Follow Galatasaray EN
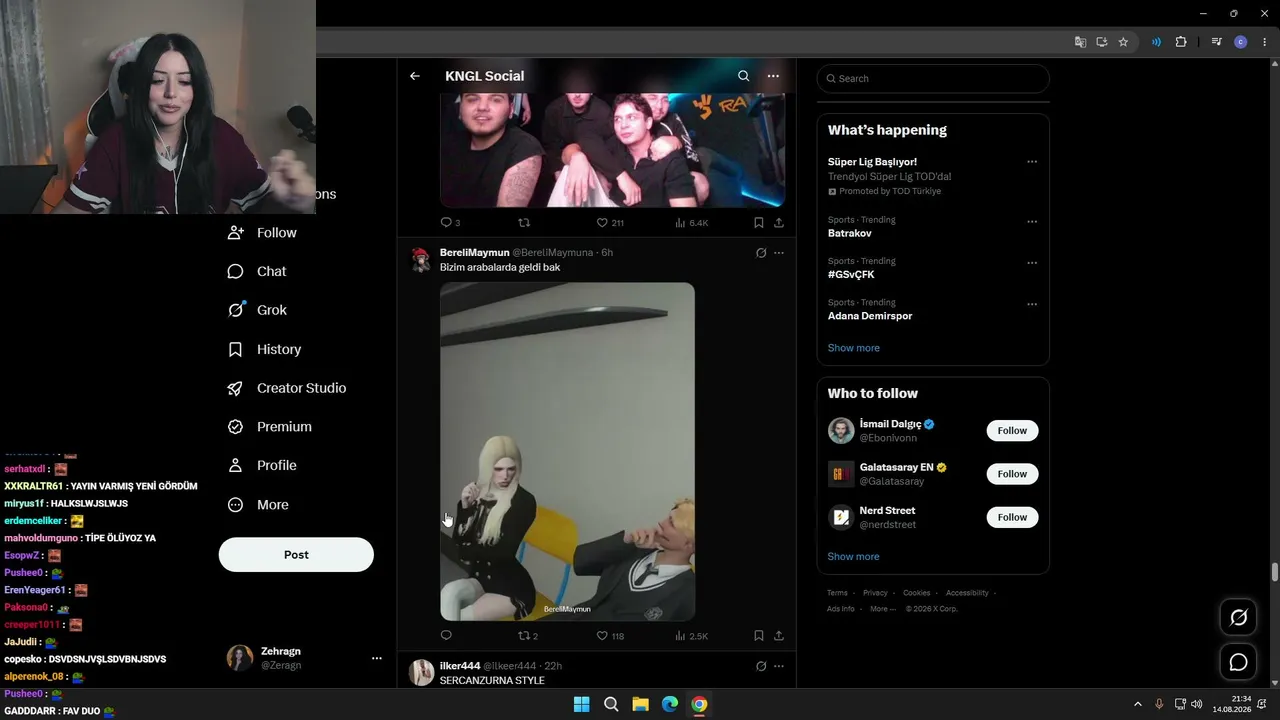This screenshot has height=720, width=1280. click(x=1012, y=474)
